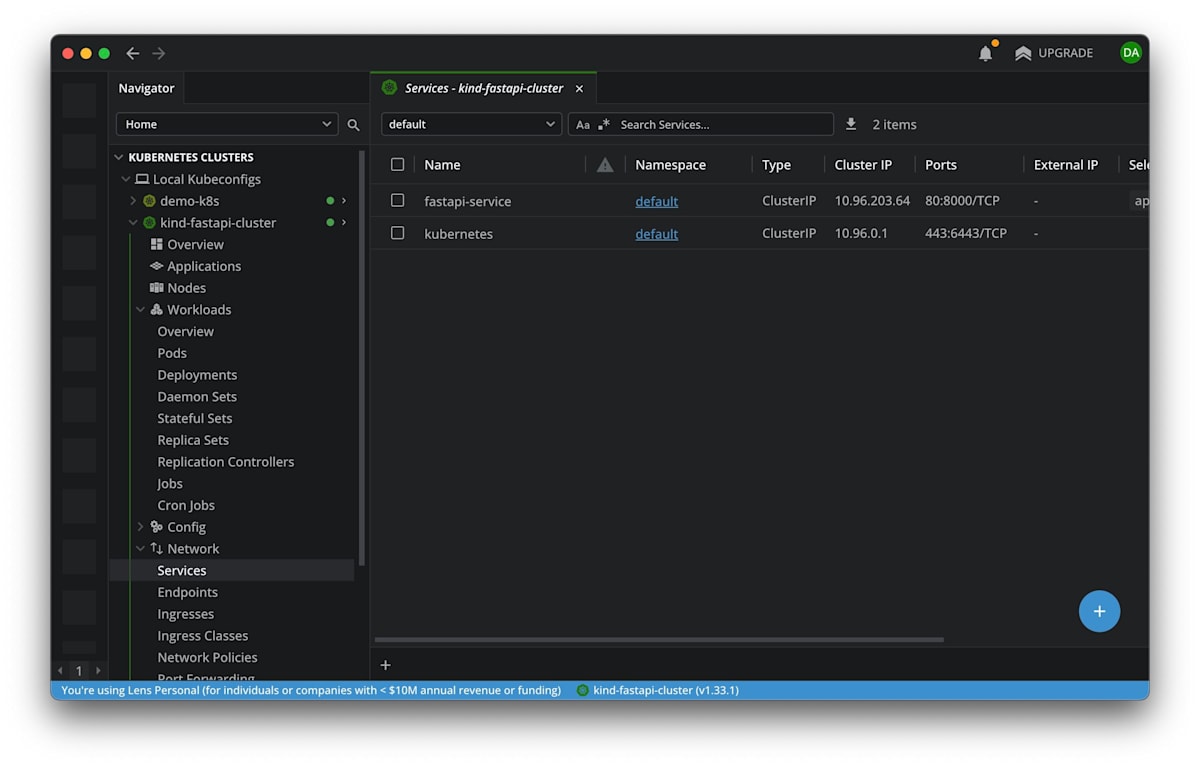Collapse Local Kubeconfigs tree node

tap(126, 179)
